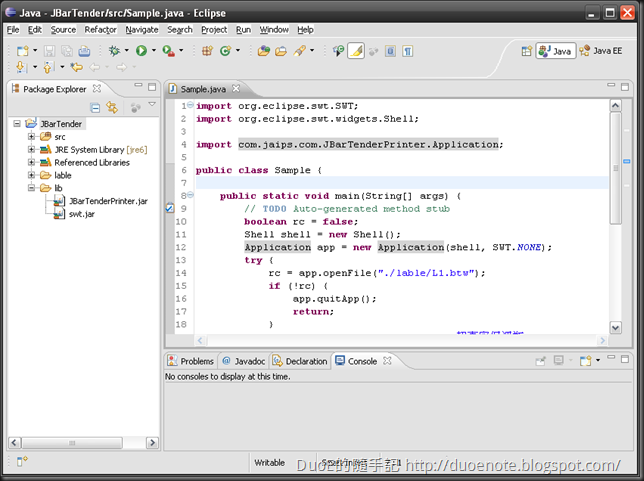The height and width of the screenshot is (481, 644).
Task: Open the Refactor menu
Action: point(100,30)
